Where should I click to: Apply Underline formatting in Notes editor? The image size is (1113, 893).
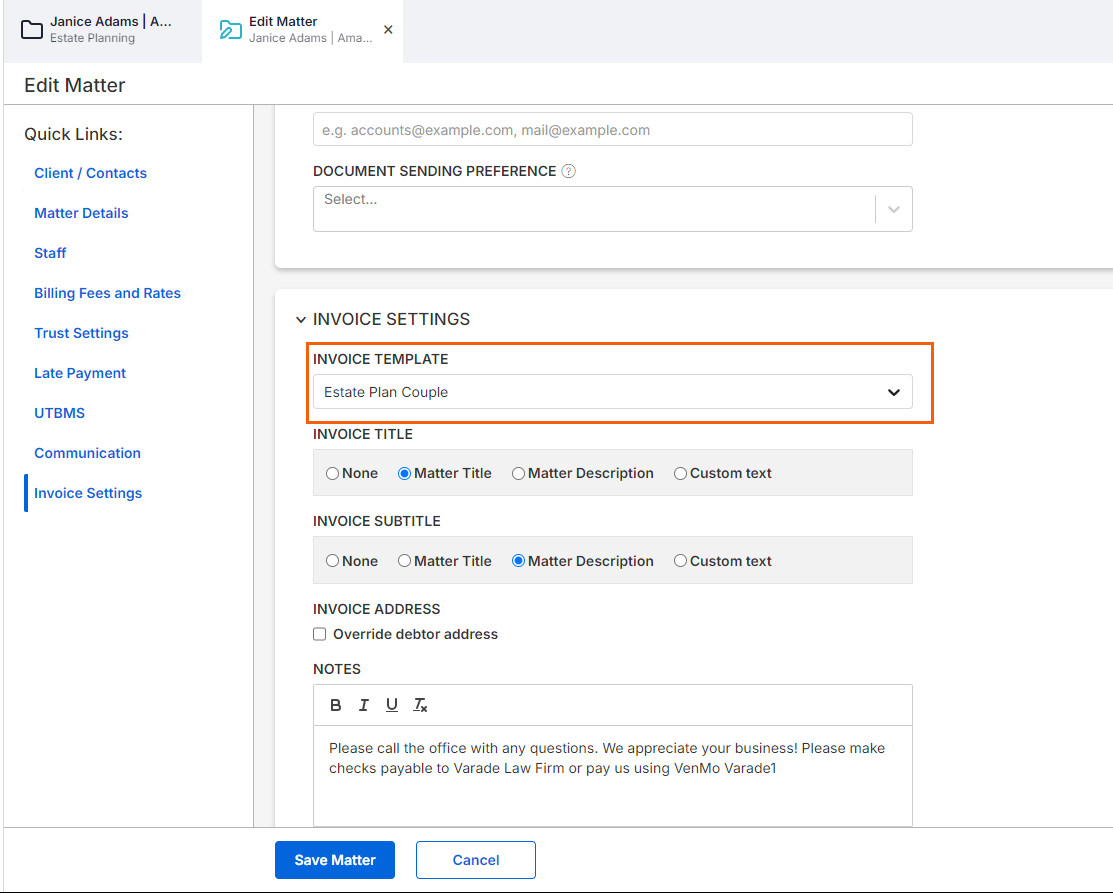coord(392,705)
